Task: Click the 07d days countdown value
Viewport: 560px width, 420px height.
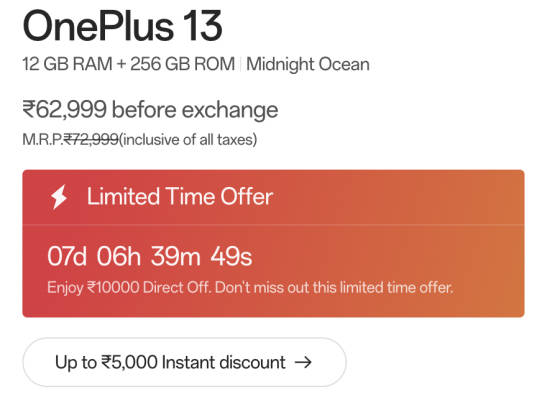Action: coord(67,256)
